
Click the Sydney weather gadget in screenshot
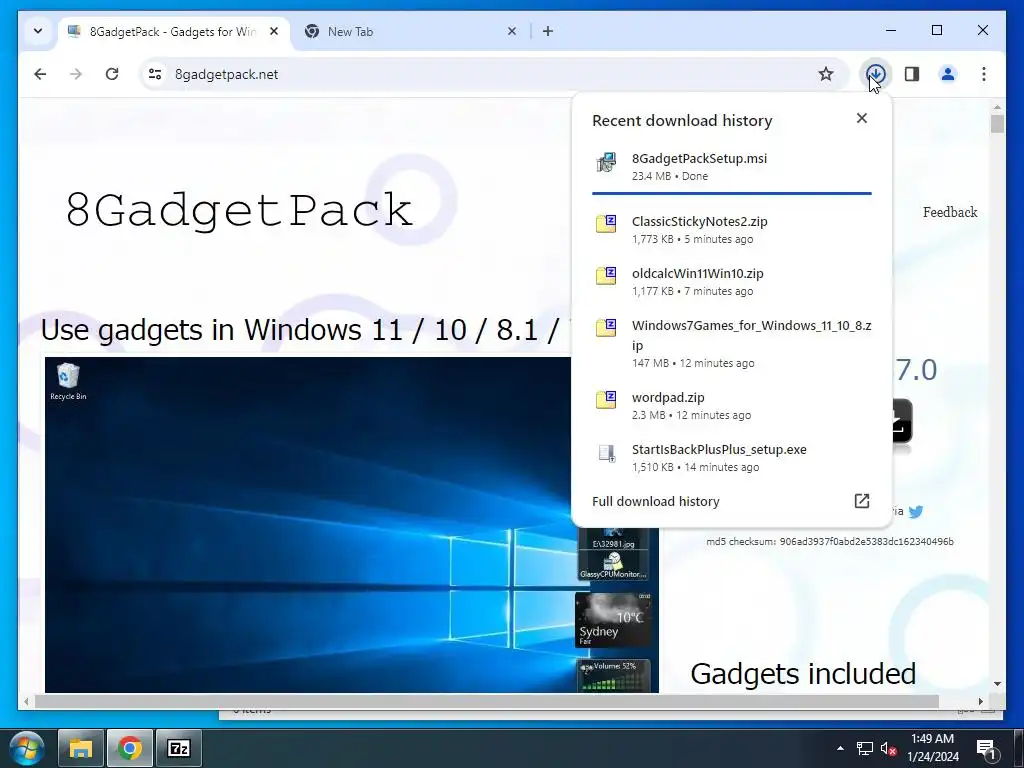pyautogui.click(x=613, y=620)
